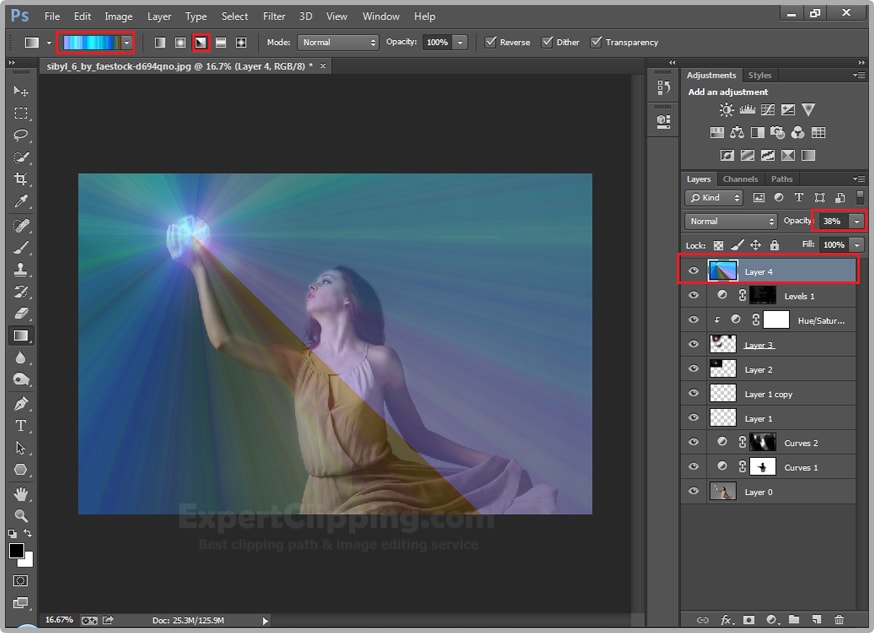Image resolution: width=874 pixels, height=633 pixels.
Task: Click the delete layer trash icon
Action: (x=839, y=620)
